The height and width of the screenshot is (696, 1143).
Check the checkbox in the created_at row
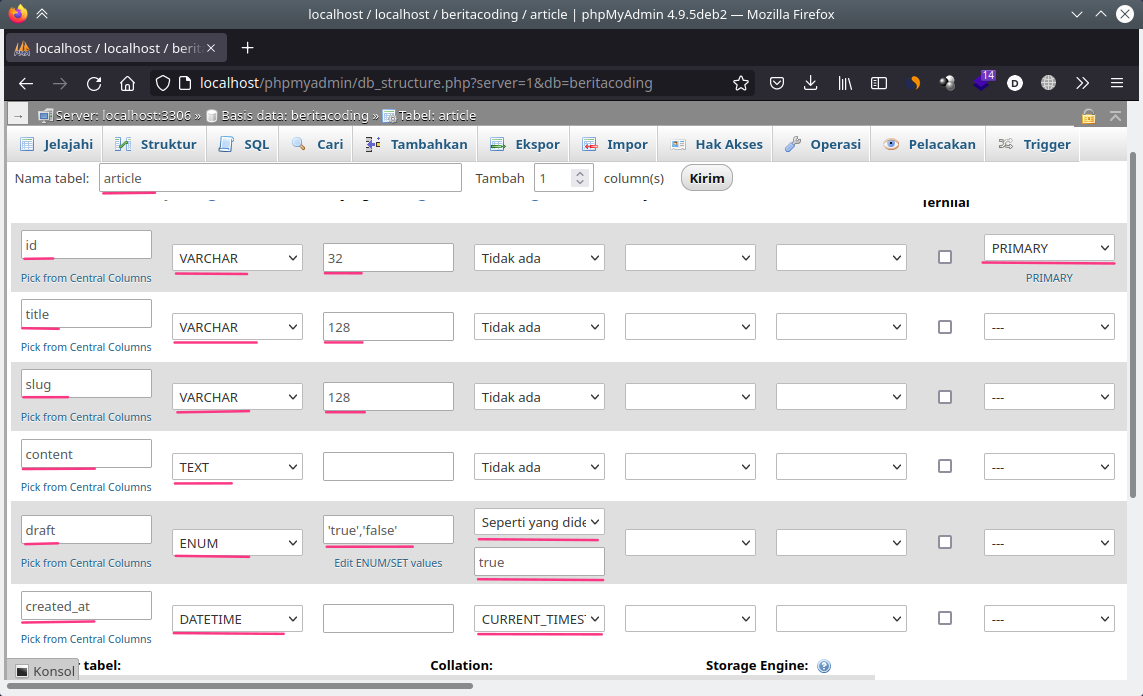[x=944, y=618]
